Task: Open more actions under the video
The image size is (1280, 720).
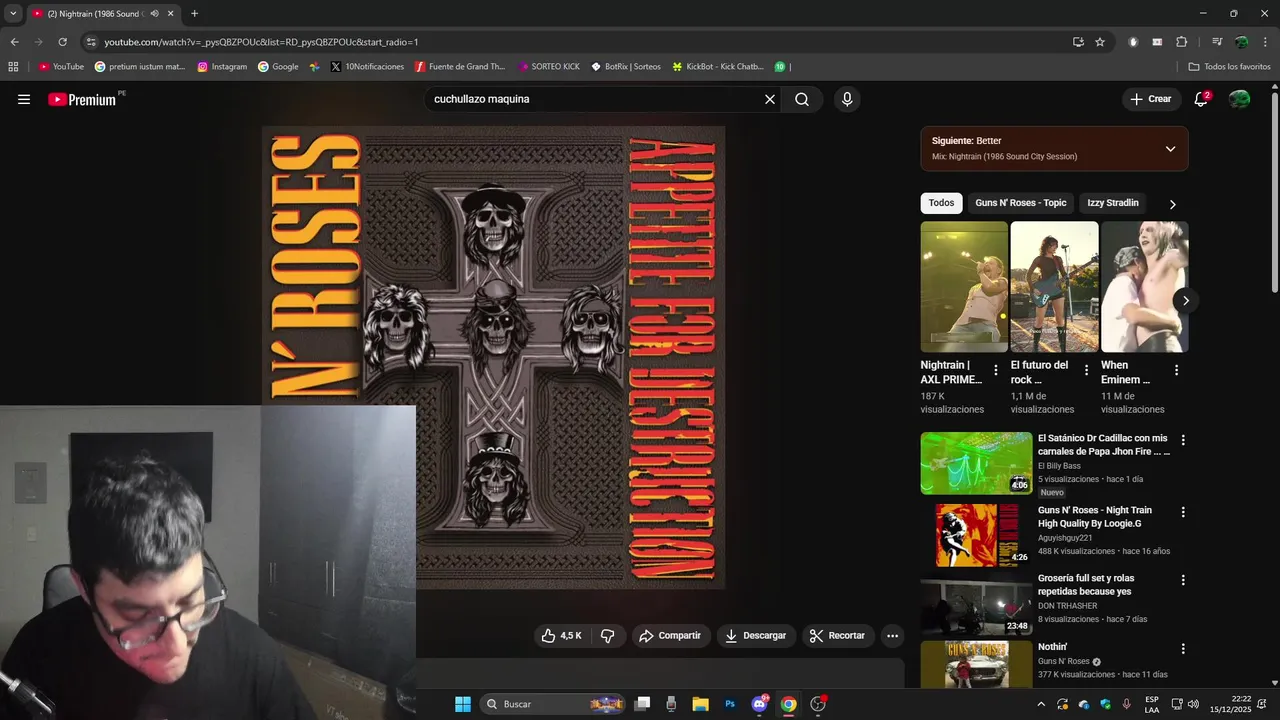Action: click(892, 636)
